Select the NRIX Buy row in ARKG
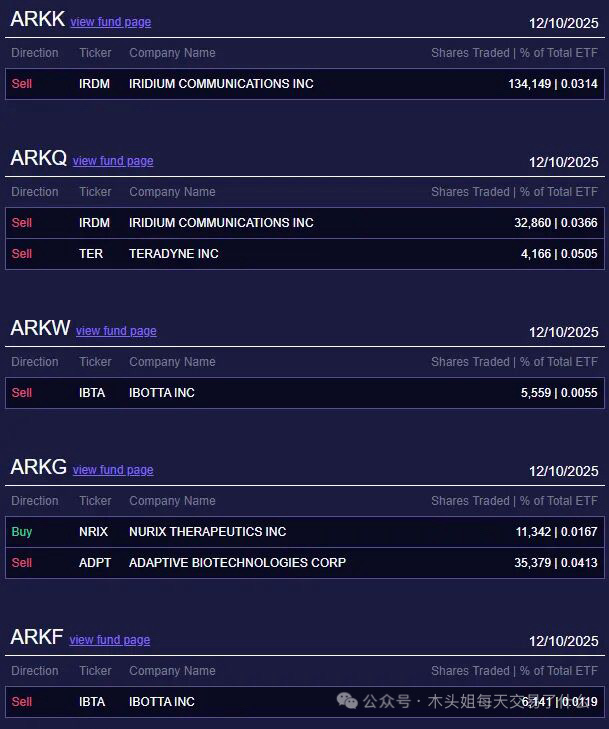 point(207,532)
